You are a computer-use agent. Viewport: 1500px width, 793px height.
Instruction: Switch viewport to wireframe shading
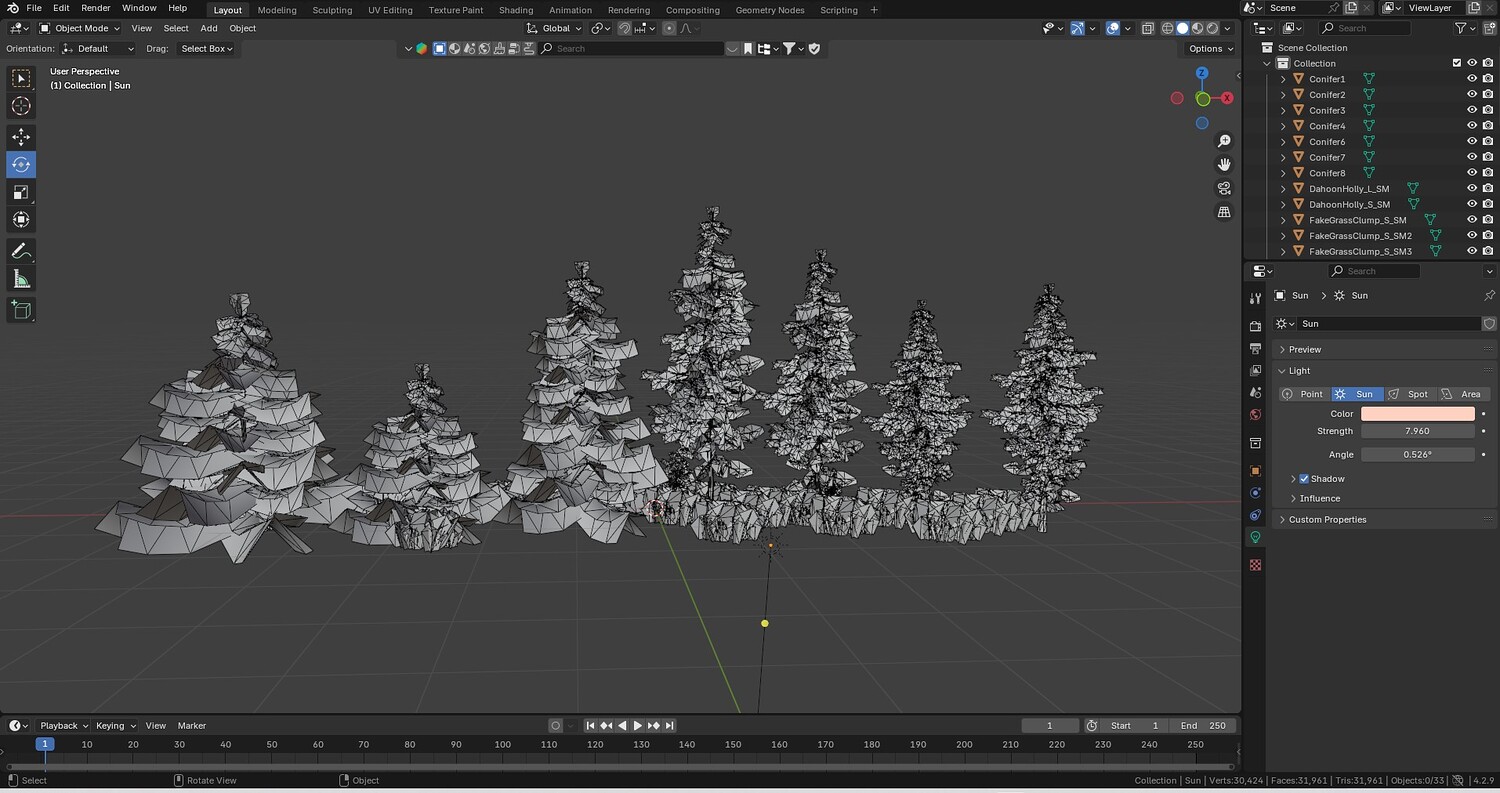1167,28
